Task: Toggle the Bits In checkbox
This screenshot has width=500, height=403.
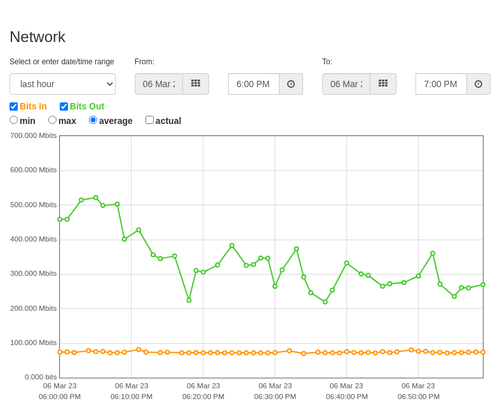Action: click(14, 106)
